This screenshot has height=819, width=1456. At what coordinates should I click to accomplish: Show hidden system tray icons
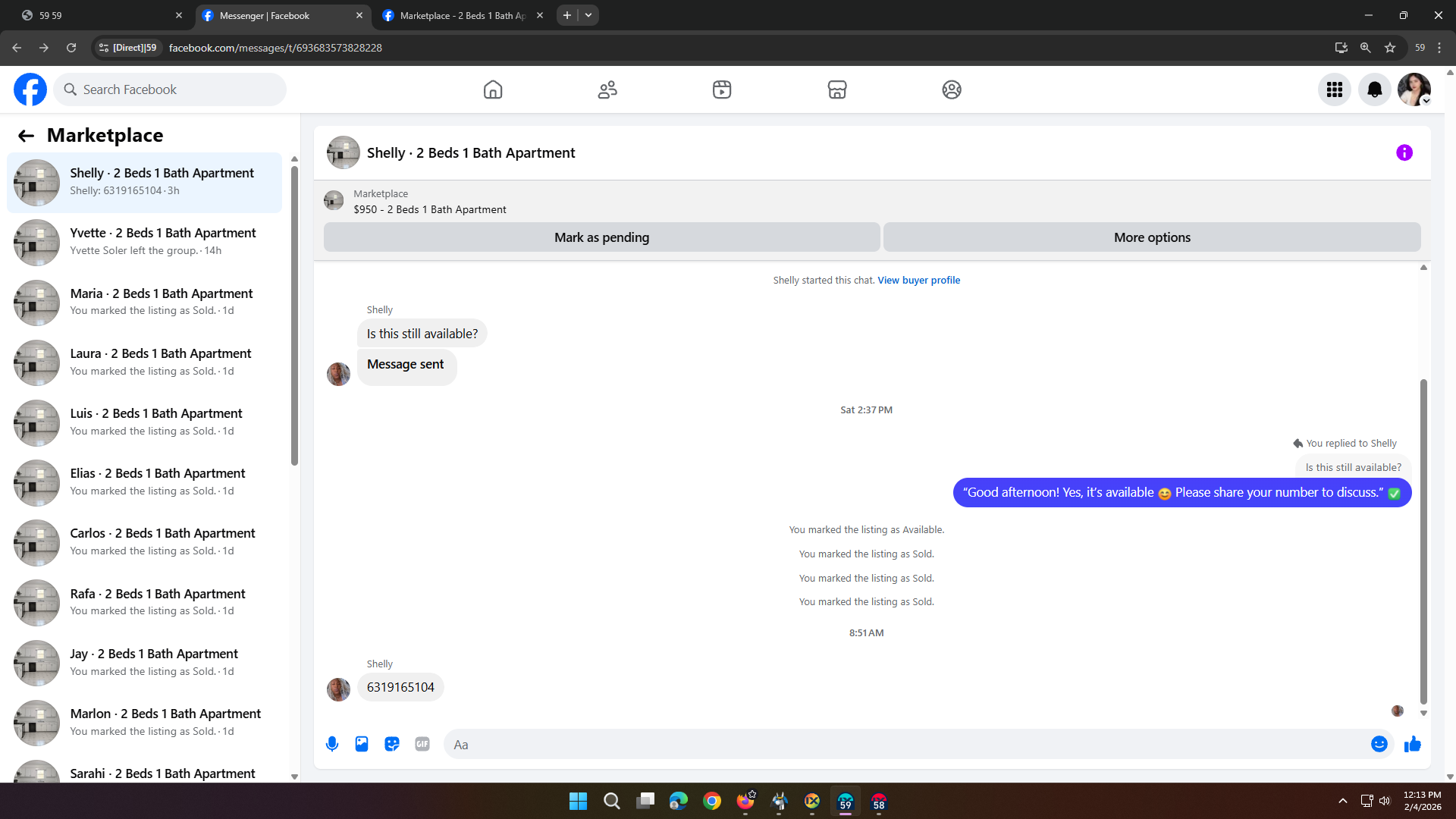[1342, 801]
